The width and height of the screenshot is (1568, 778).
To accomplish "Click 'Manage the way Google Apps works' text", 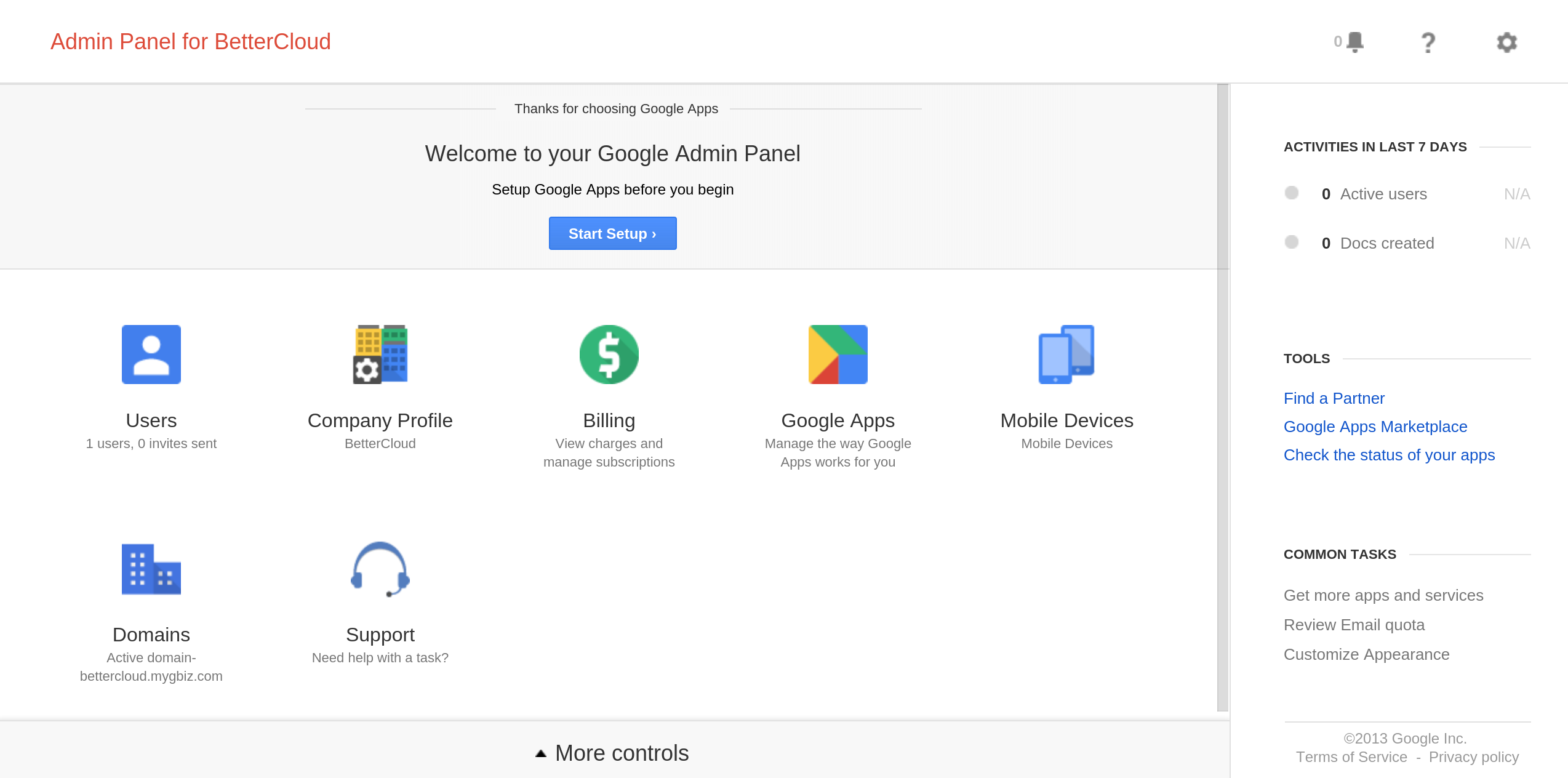I will coord(838,453).
